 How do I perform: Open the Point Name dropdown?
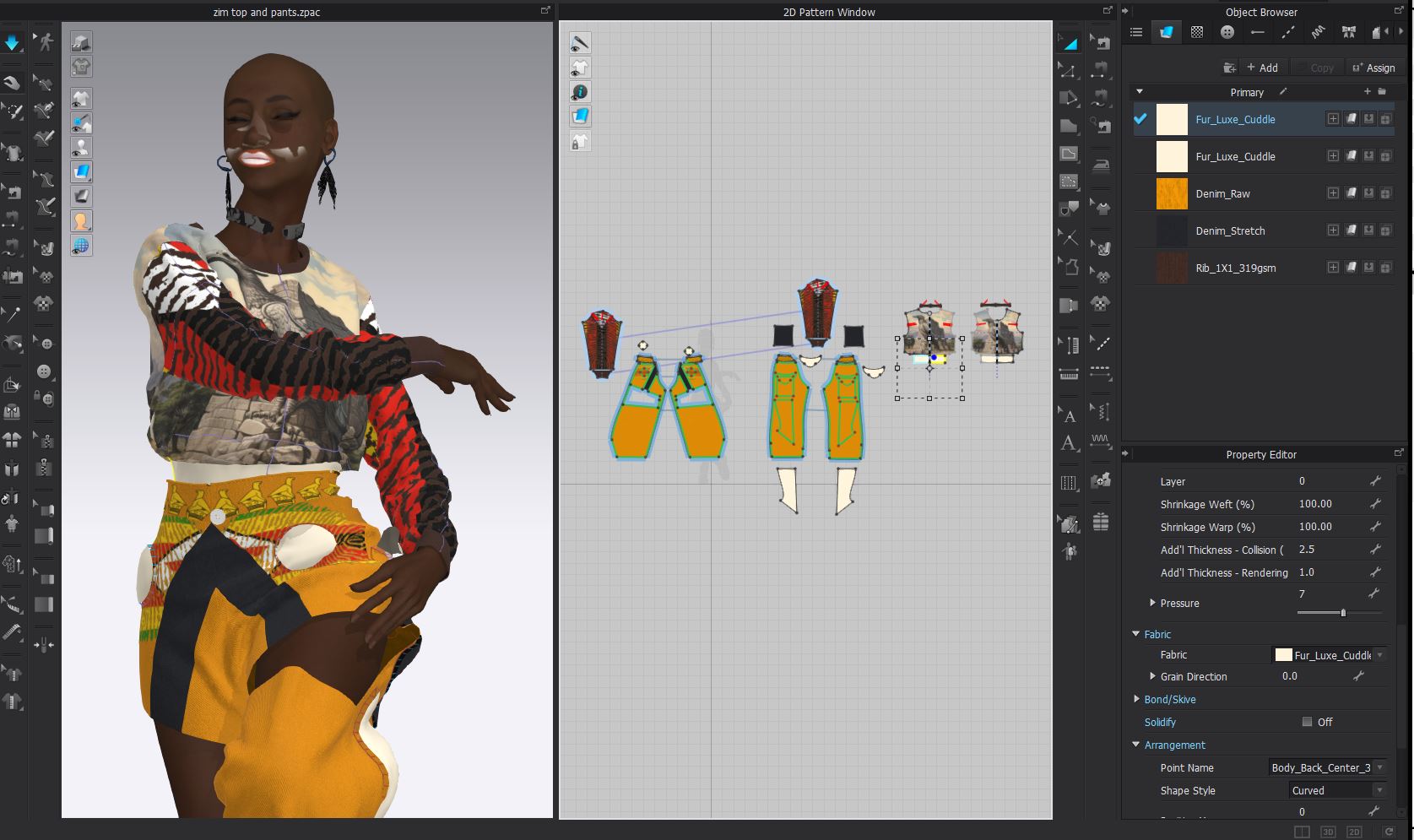[x=1327, y=767]
